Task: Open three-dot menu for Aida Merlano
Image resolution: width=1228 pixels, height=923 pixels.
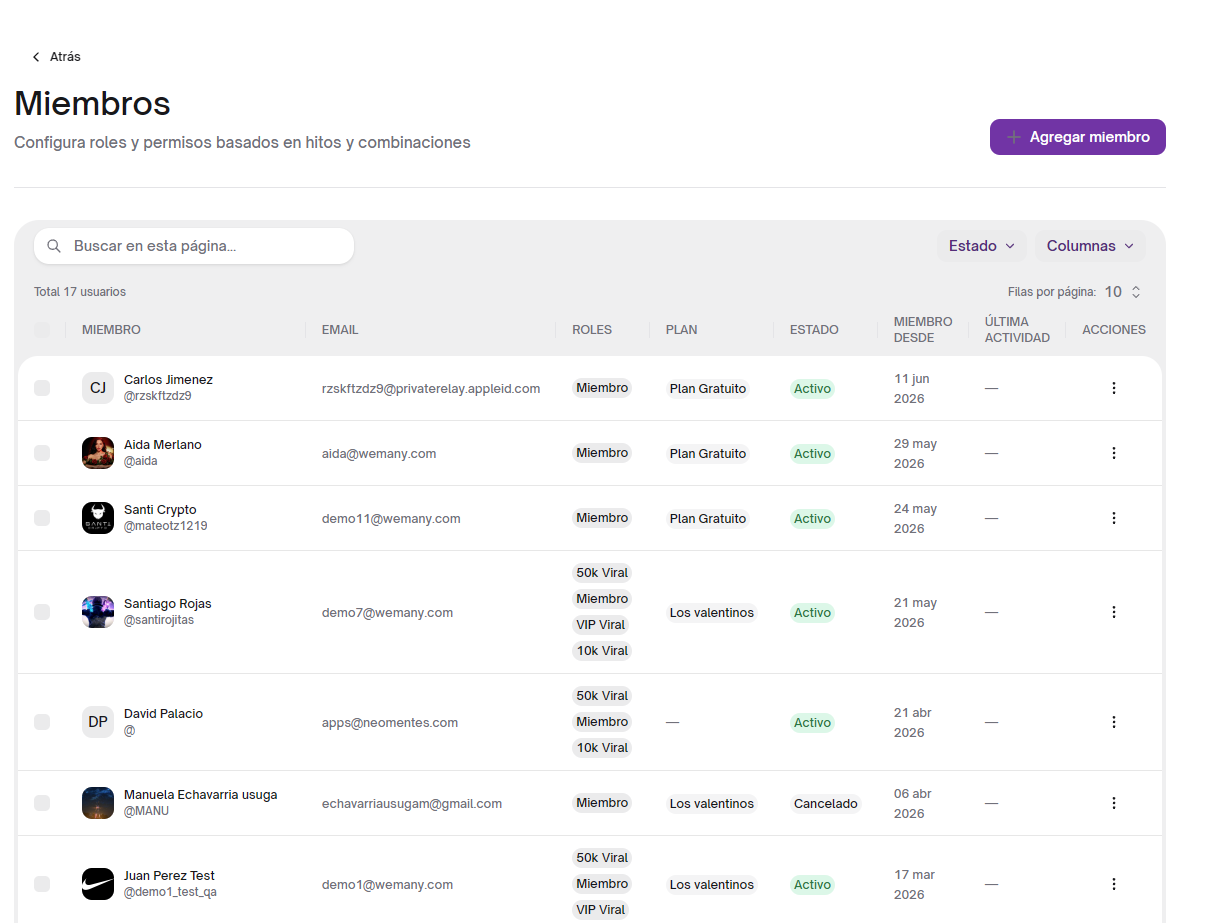Action: pos(1114,453)
